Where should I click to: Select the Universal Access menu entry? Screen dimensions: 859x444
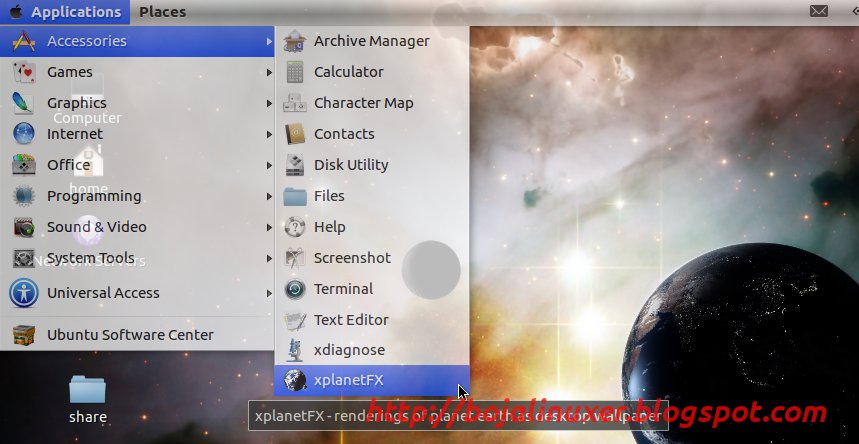click(x=137, y=293)
